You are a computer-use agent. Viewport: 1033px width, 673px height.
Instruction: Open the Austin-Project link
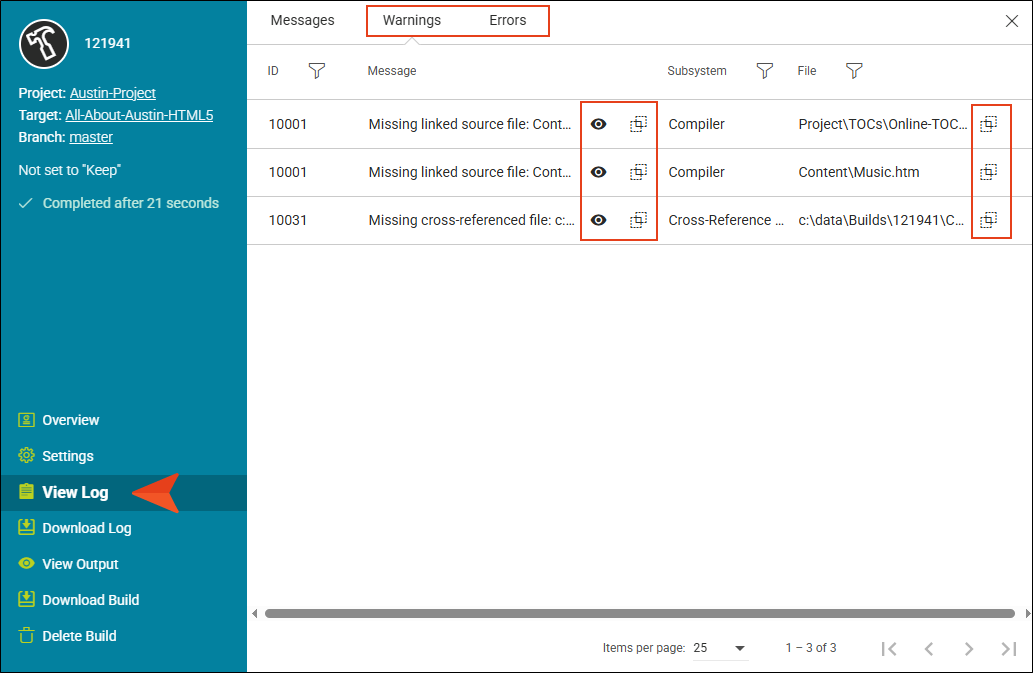point(112,93)
